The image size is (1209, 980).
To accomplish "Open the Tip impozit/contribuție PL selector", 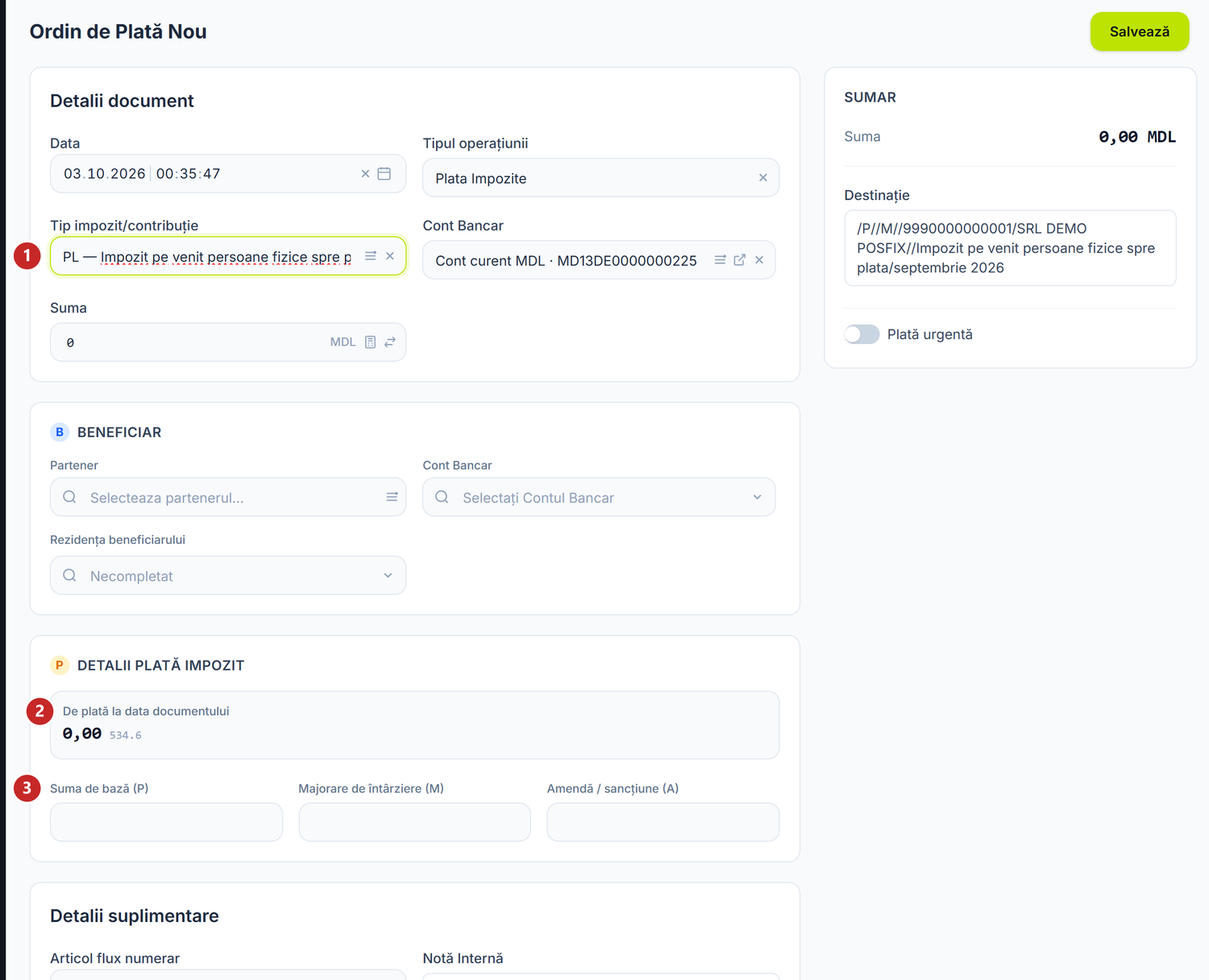I will [x=228, y=256].
